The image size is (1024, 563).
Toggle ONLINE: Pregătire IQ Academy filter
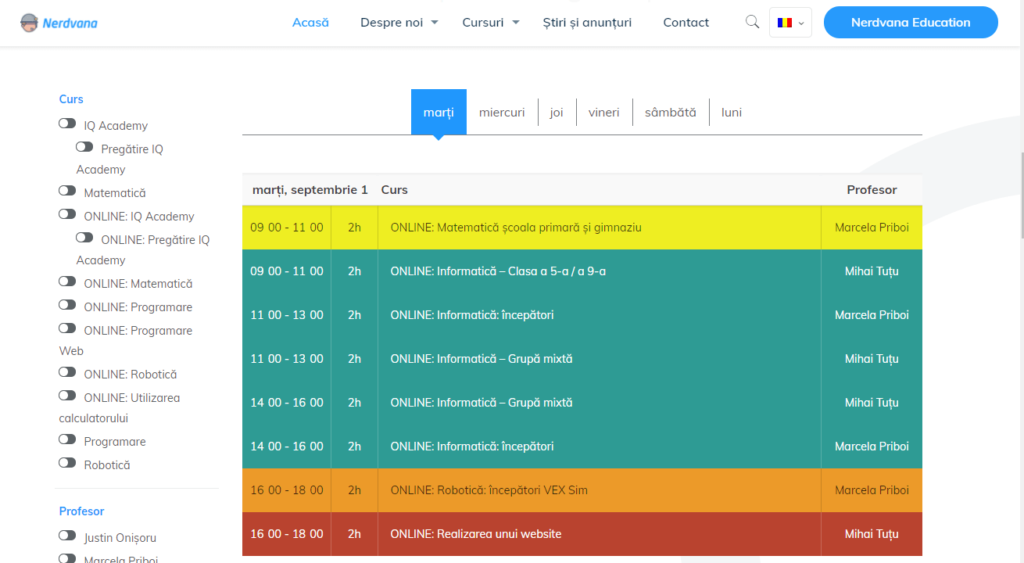[84, 238]
